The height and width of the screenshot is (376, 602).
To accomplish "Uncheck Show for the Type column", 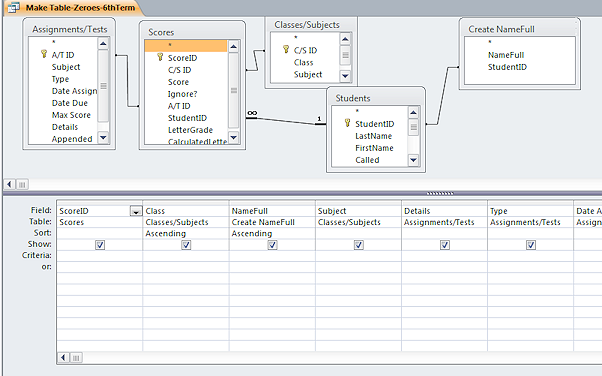I will pyautogui.click(x=531, y=245).
